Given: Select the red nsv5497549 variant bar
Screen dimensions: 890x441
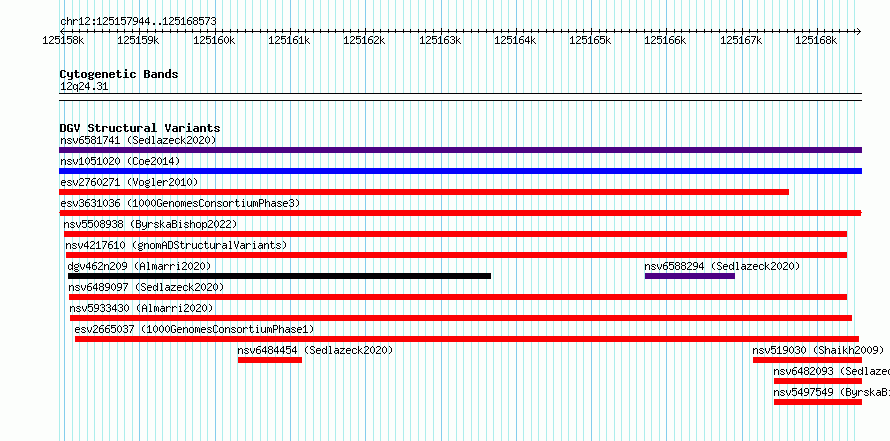Looking at the screenshot, I should pyautogui.click(x=818, y=402).
